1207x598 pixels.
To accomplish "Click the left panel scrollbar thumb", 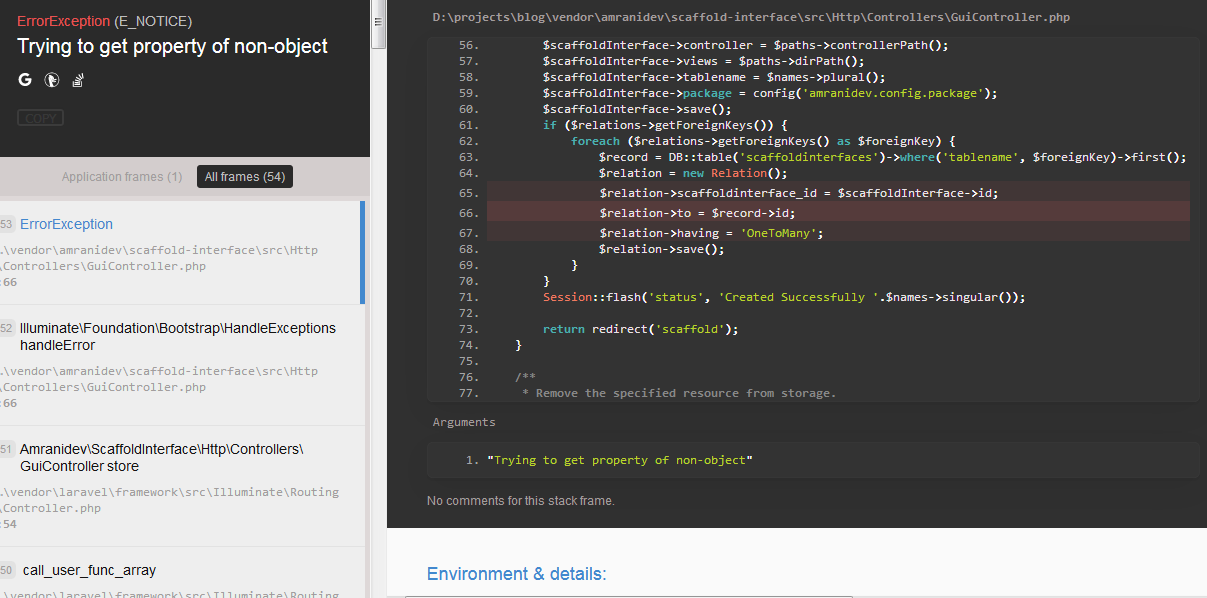I will (x=378, y=24).
